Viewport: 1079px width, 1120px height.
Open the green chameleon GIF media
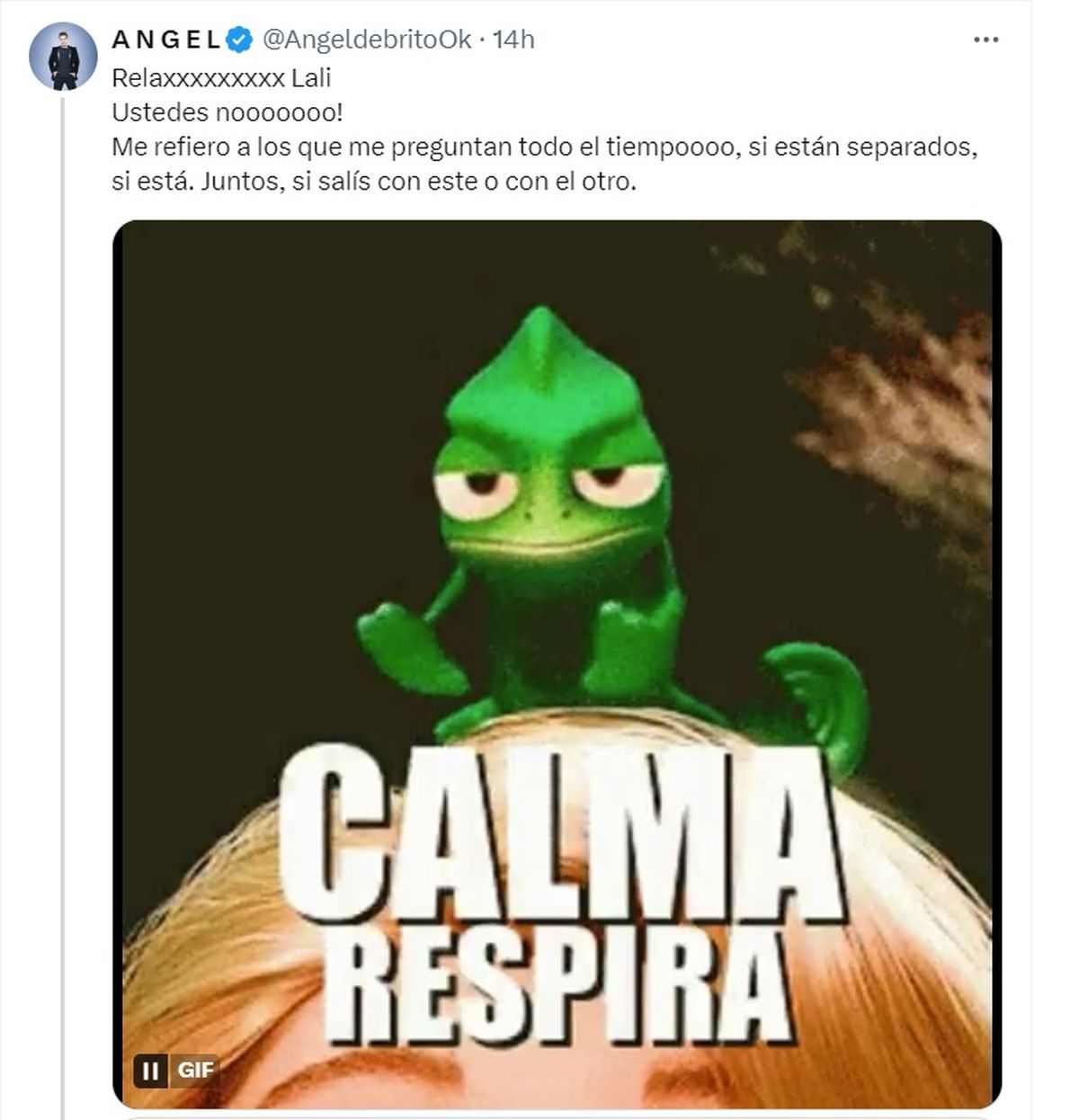tap(557, 664)
